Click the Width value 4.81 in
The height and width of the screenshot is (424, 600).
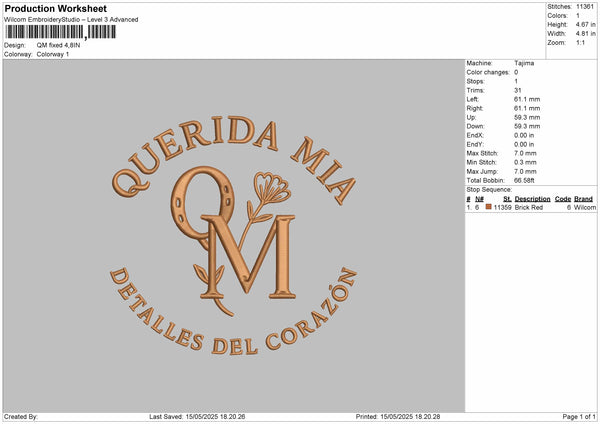point(586,34)
